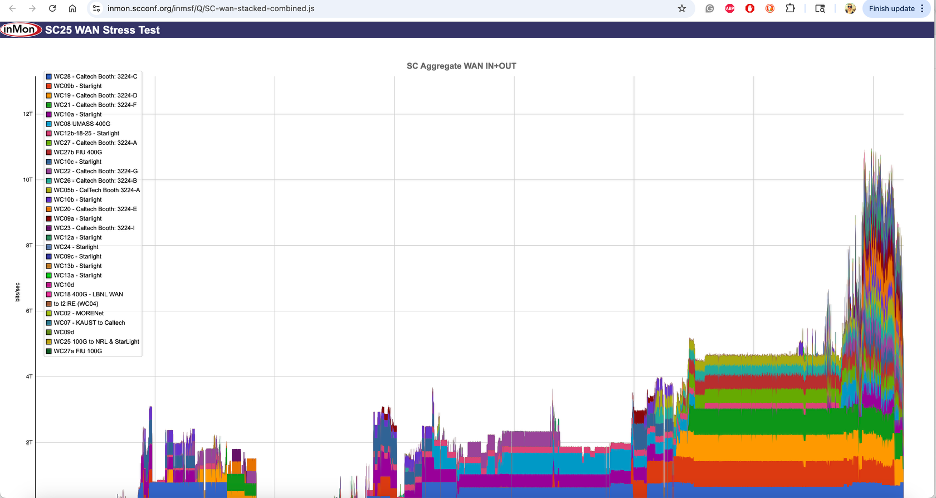Viewport: 936px width, 498px height.
Task: Click the WC18 400G - LBNL WAN swatch
Action: [x=49, y=294]
